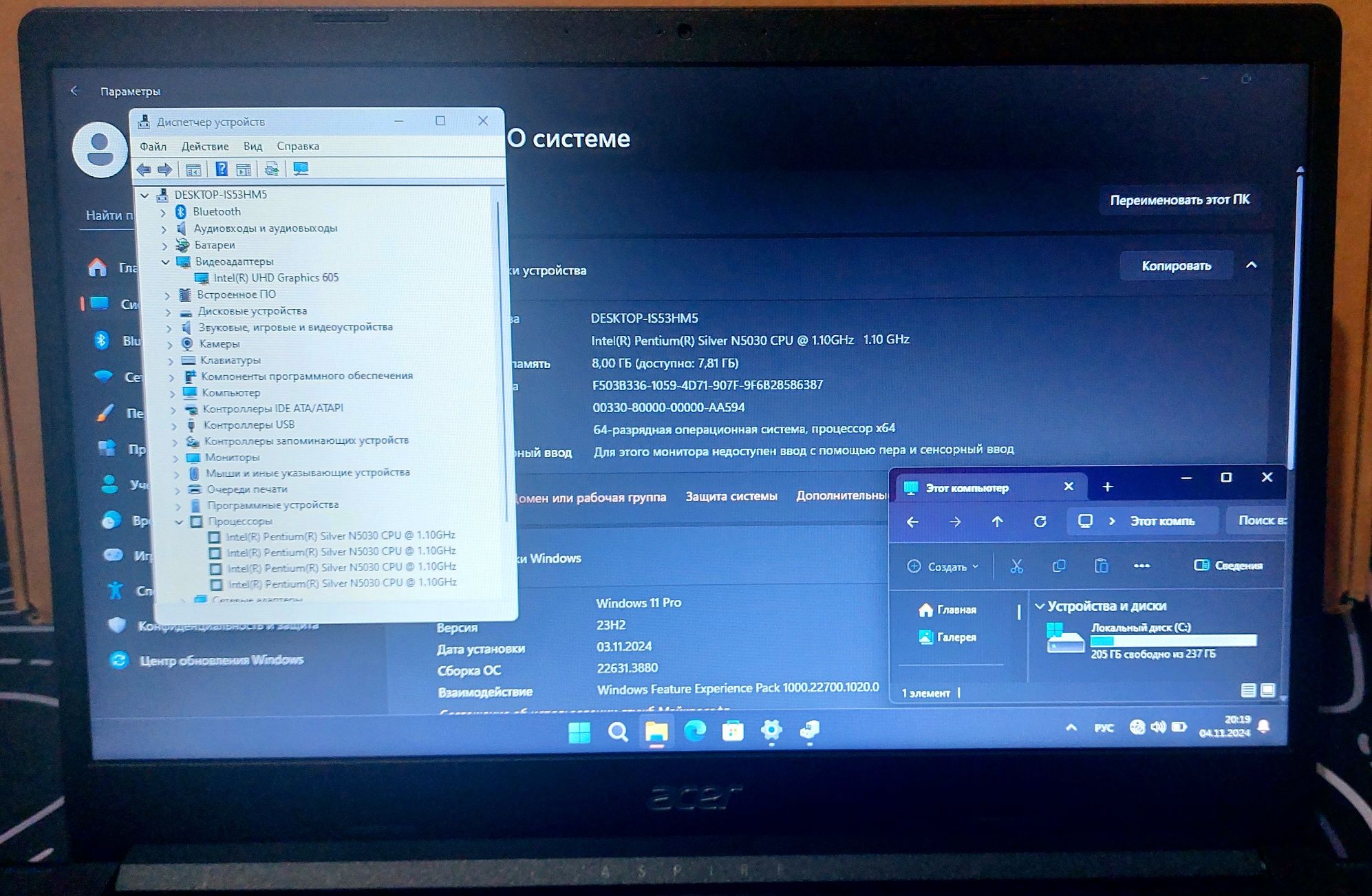This screenshot has height=896, width=1372.
Task: Click the blue question mark help icon
Action: pos(221,169)
